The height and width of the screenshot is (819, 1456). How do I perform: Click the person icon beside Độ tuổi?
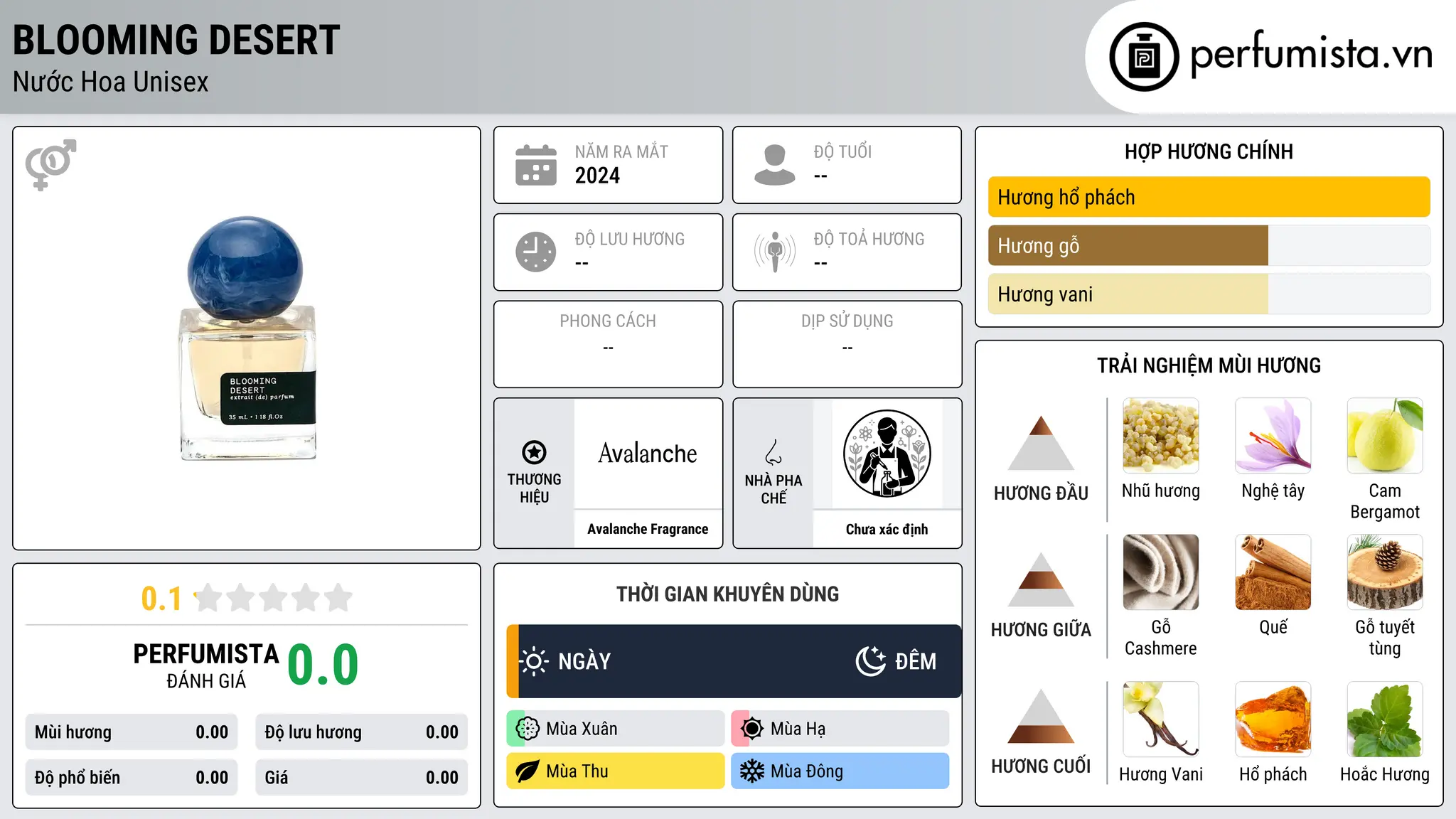click(775, 165)
